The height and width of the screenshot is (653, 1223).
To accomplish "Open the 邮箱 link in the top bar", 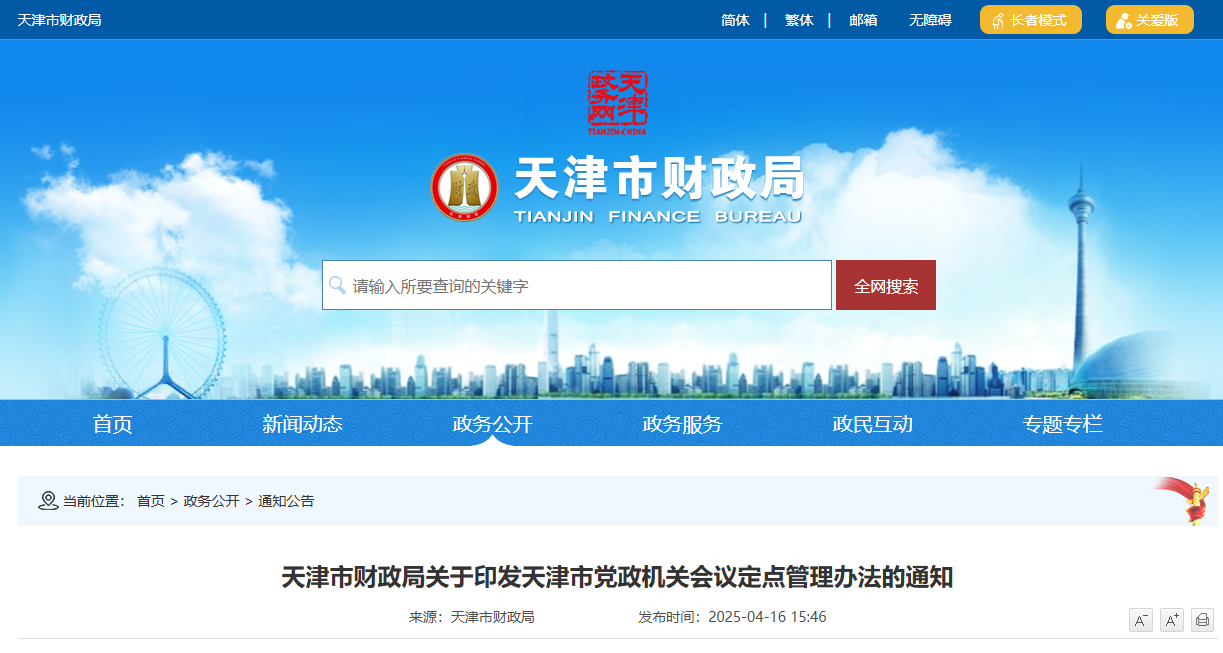I will coord(862,19).
